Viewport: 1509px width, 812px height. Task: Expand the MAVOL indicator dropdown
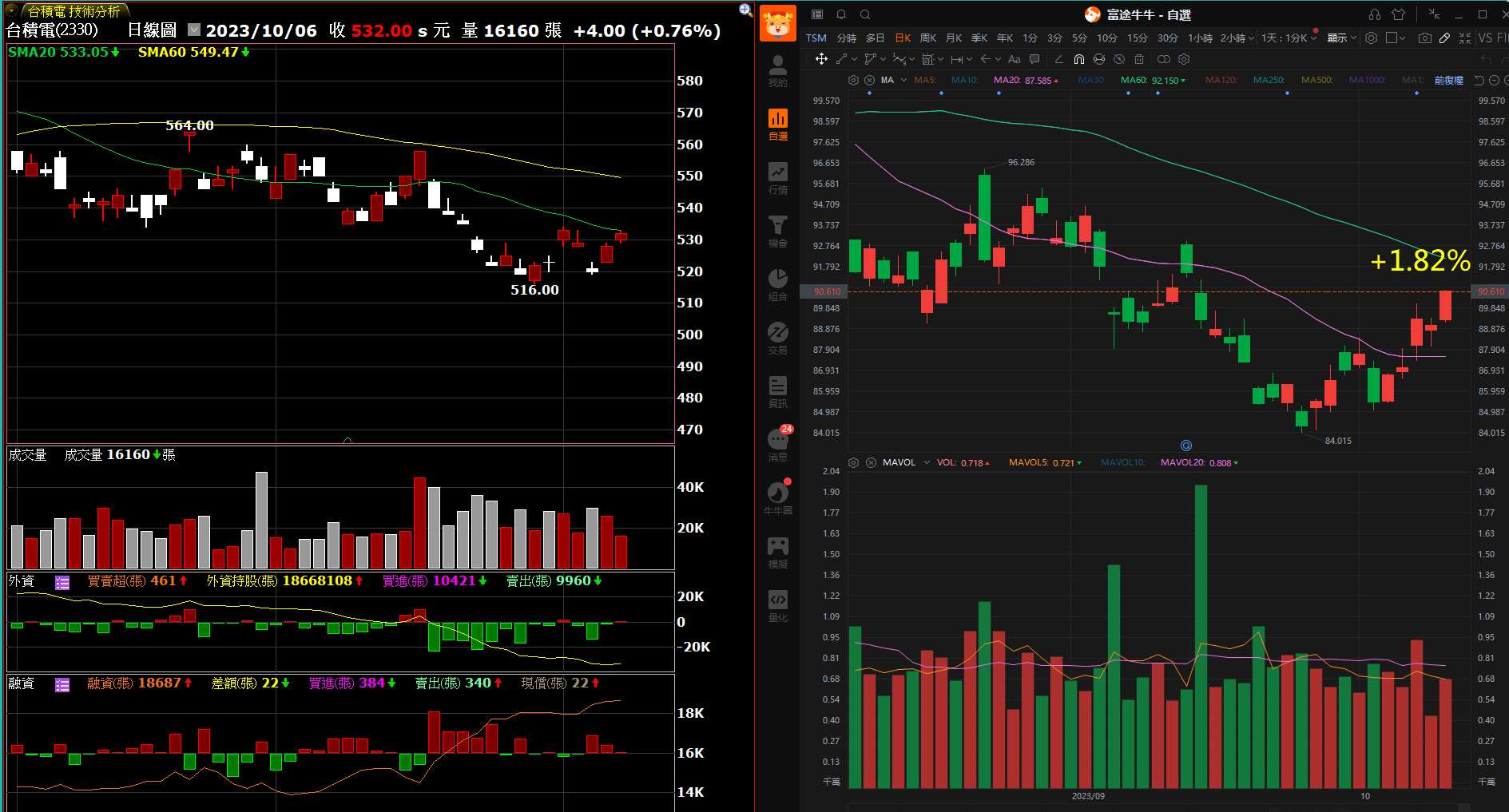coord(927,462)
